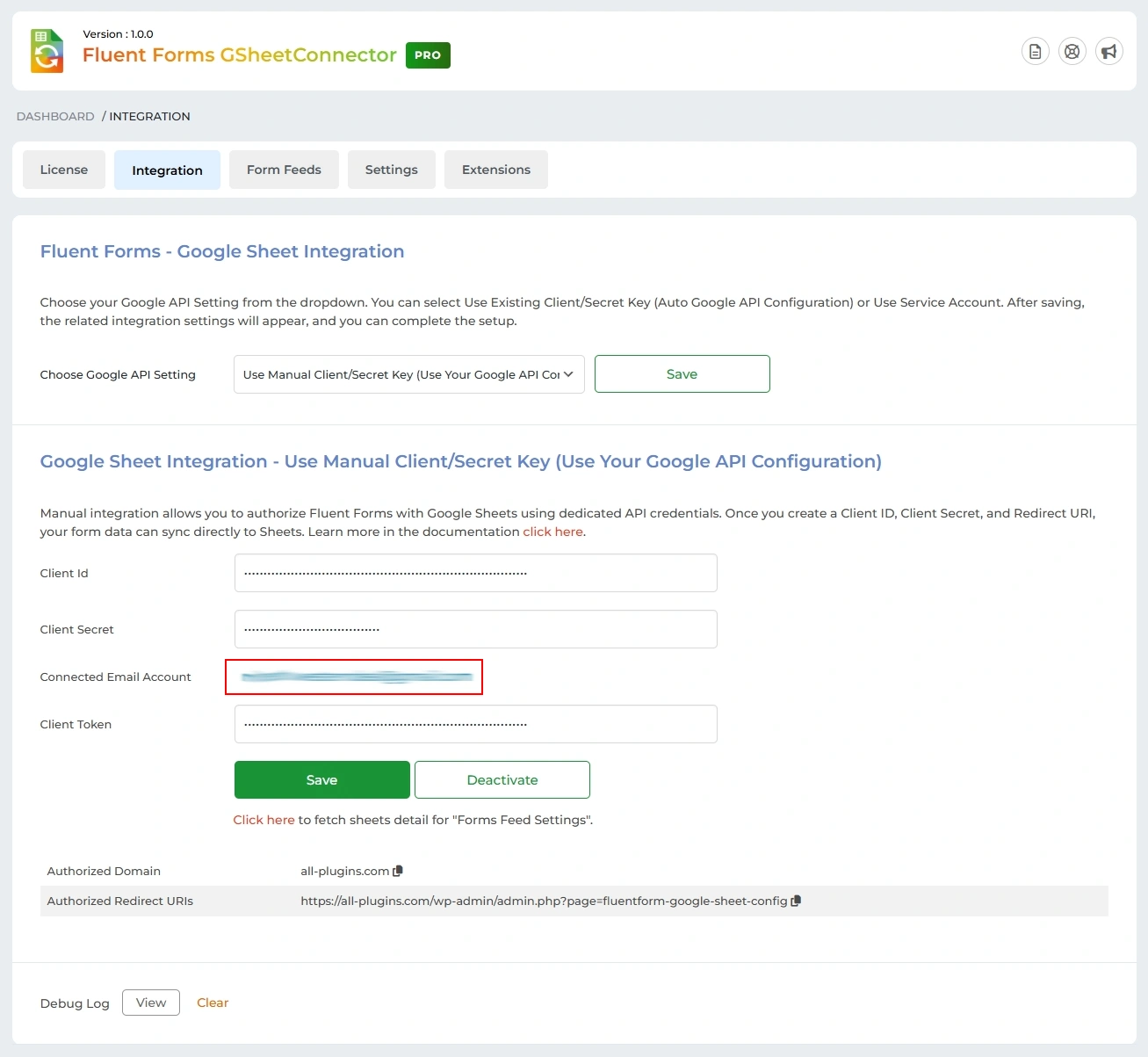Open the Choose Google API Setting dropdown
This screenshot has height=1057, width=1148.
tap(408, 373)
